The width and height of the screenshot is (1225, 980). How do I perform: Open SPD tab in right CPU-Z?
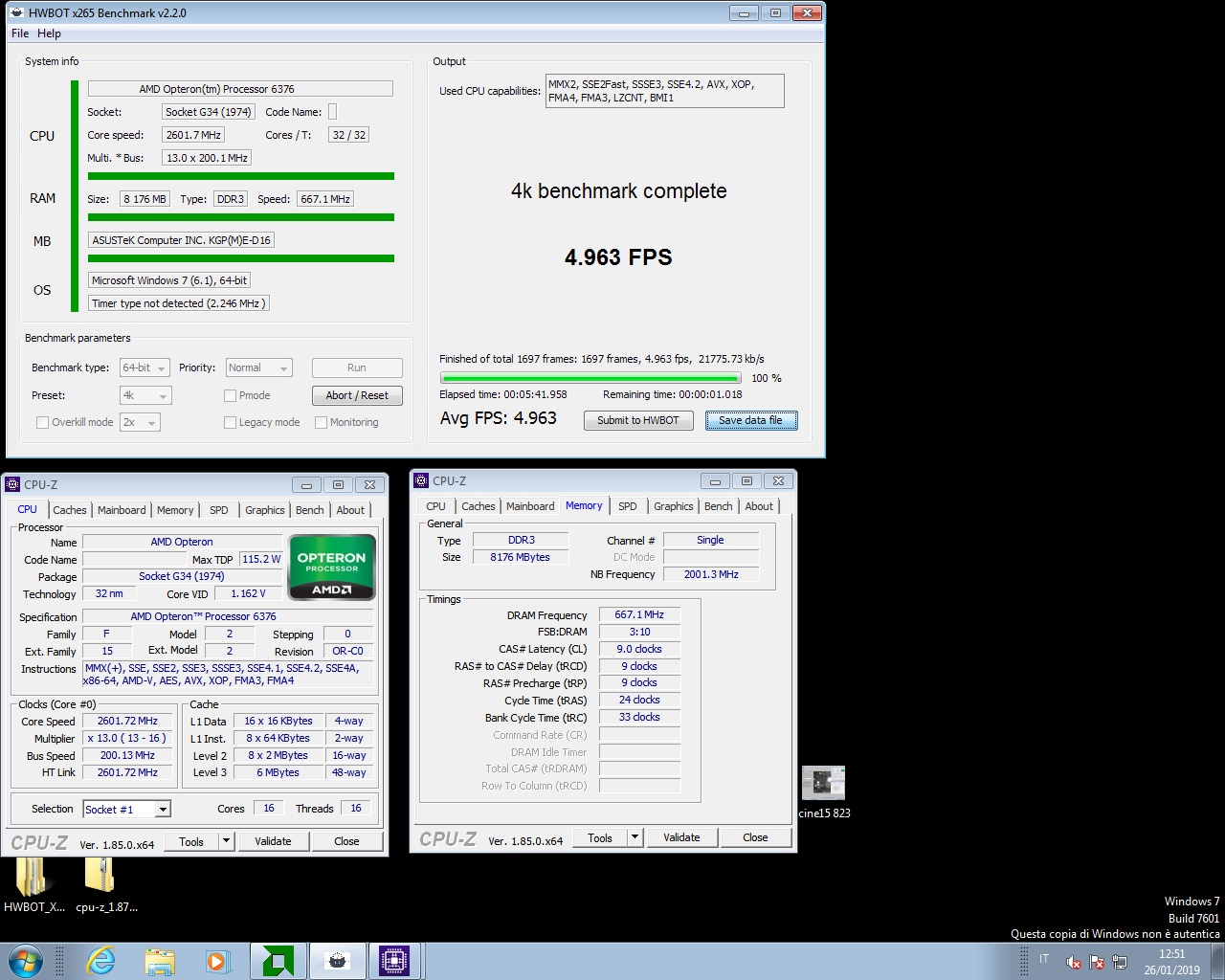[x=628, y=506]
